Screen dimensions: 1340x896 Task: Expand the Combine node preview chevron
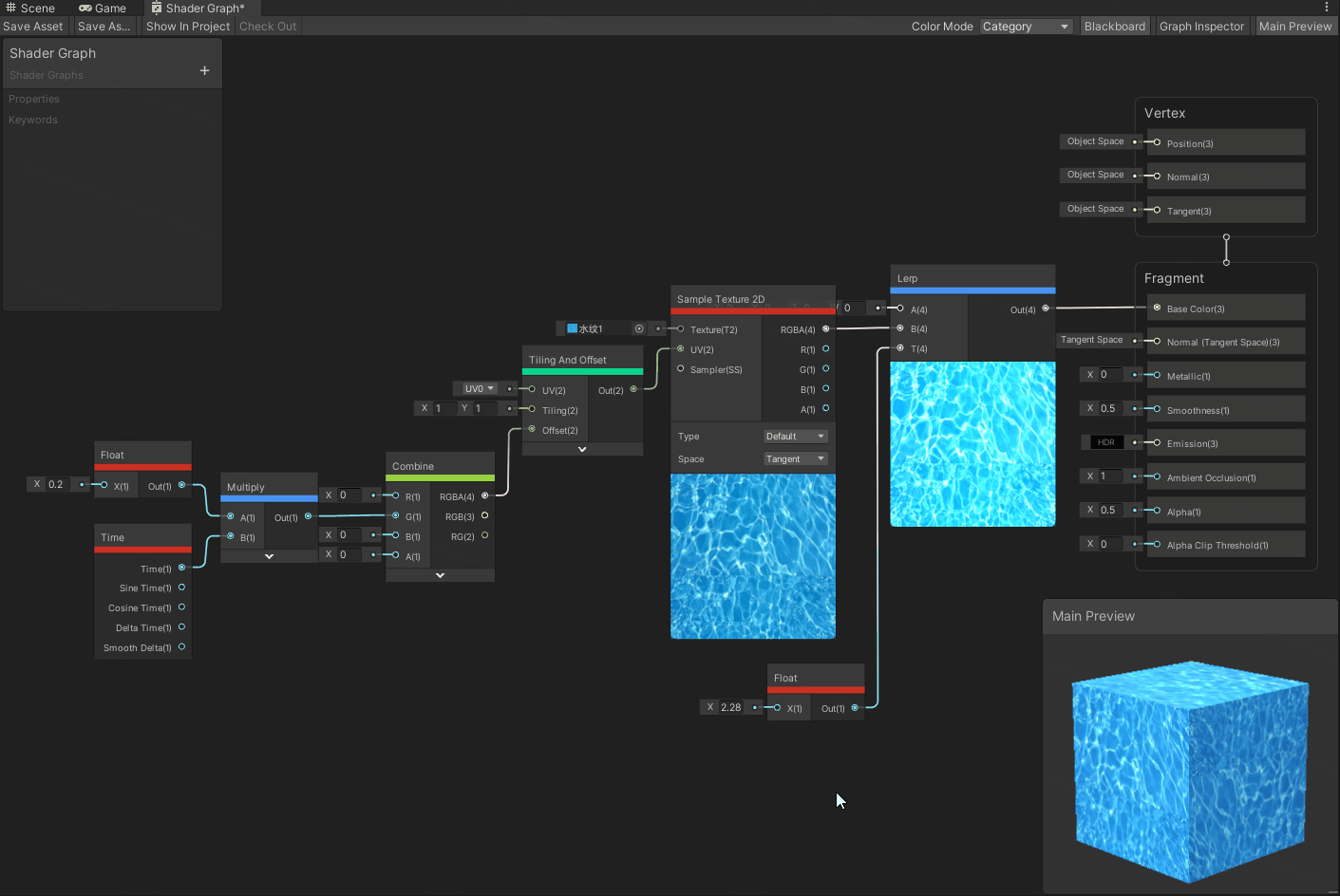440,575
